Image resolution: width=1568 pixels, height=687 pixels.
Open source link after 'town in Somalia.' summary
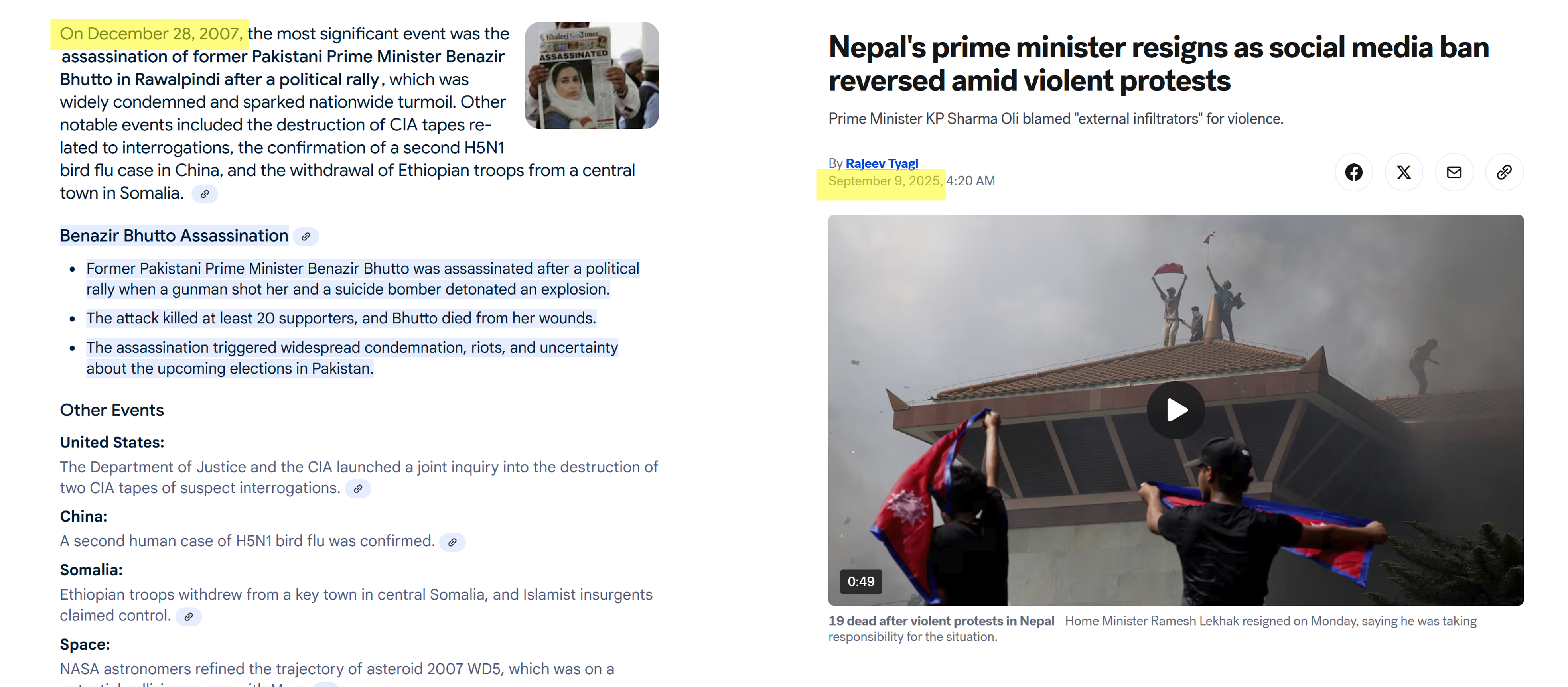pyautogui.click(x=205, y=194)
